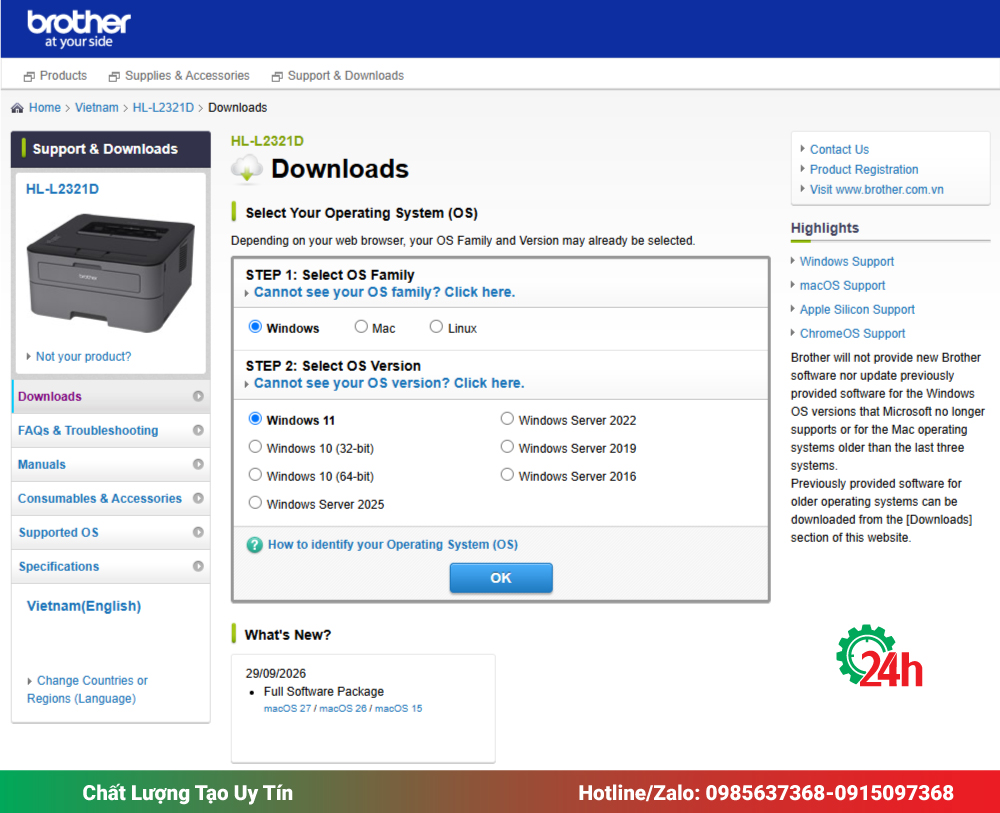Viewport: 1000px width, 813px height.
Task: Click the Support & Downloads window icon
Action: click(x=277, y=77)
